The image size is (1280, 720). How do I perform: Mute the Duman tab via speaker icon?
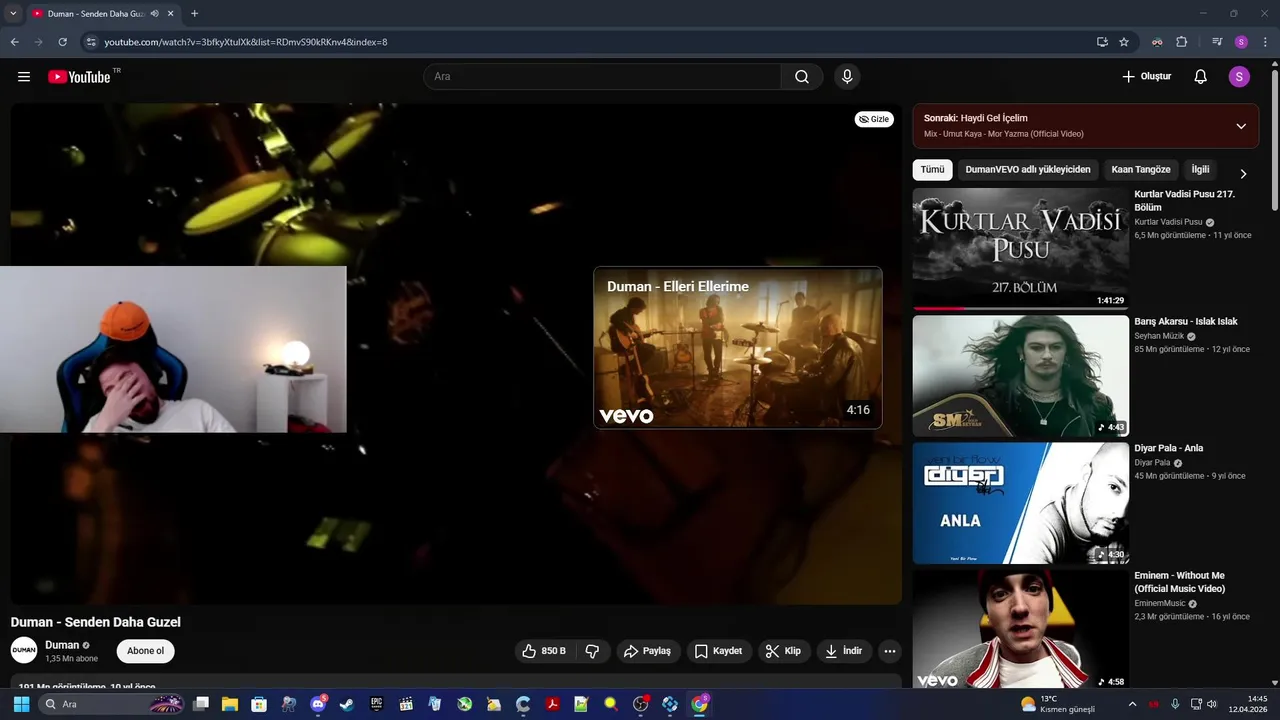click(x=154, y=13)
